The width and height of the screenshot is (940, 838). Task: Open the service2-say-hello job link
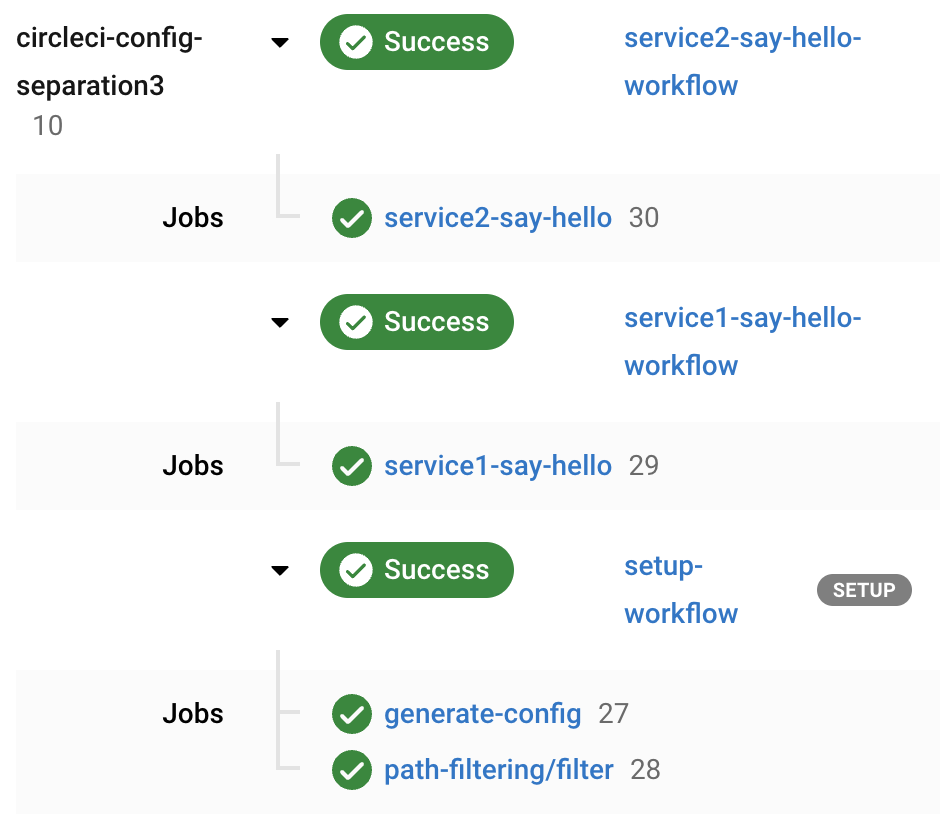click(498, 218)
